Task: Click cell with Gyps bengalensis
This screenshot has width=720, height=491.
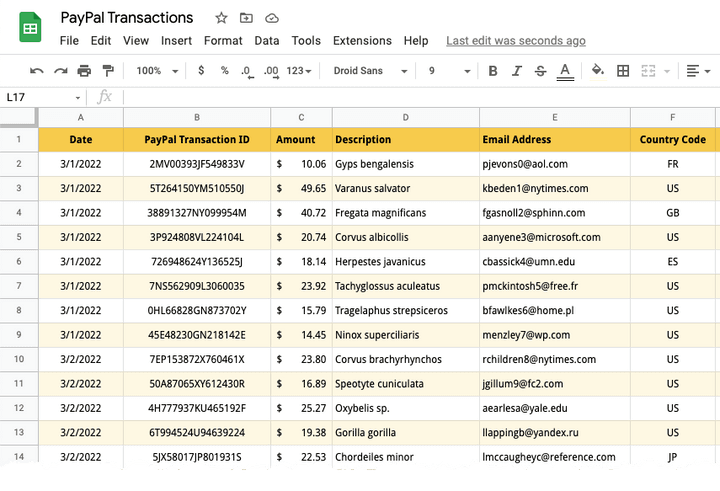Action: tap(405, 164)
